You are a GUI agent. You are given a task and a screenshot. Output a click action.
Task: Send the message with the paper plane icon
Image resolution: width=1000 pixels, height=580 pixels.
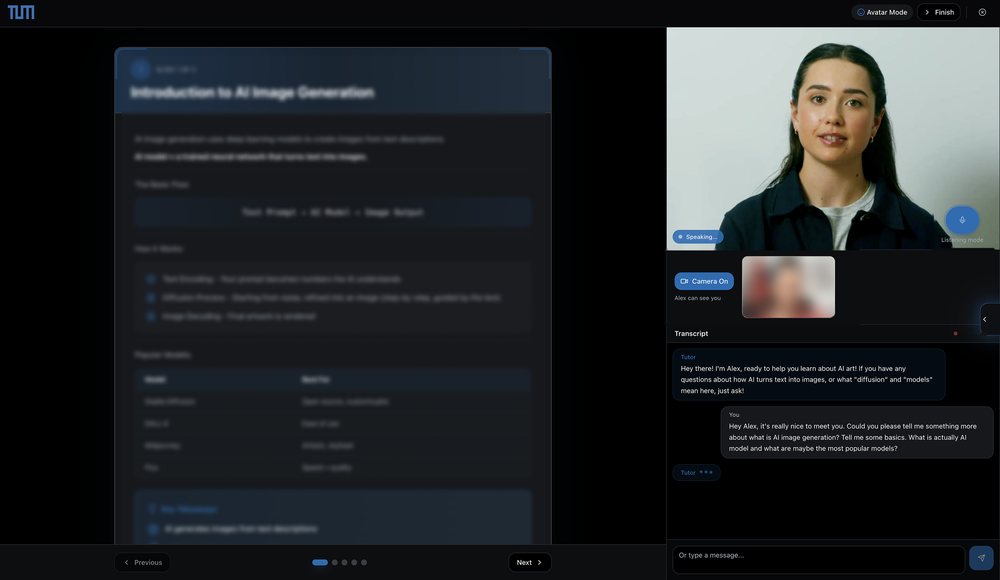coord(981,558)
